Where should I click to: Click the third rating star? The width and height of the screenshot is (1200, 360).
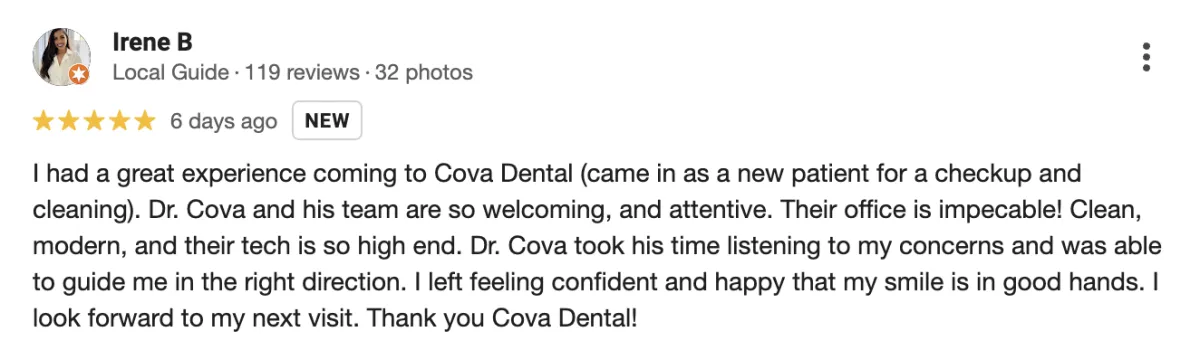click(x=94, y=121)
